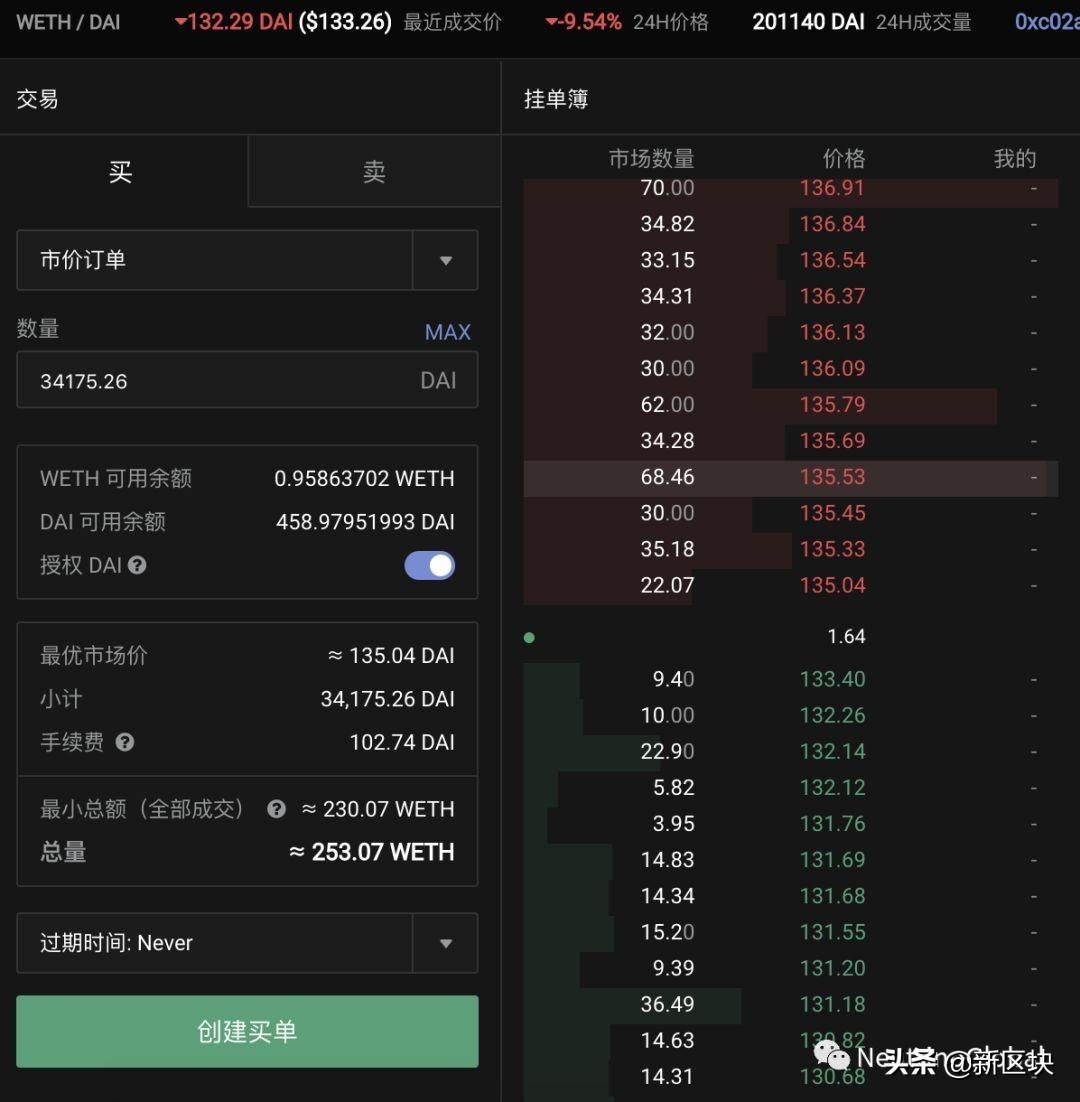Select buy order at price 131.69
Image resolution: width=1080 pixels, height=1102 pixels.
[791, 860]
